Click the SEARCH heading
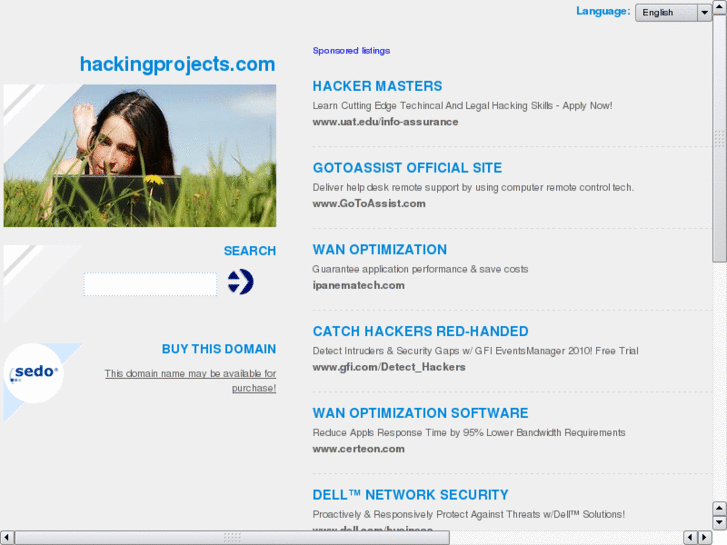Image resolution: width=727 pixels, height=545 pixels. click(250, 251)
